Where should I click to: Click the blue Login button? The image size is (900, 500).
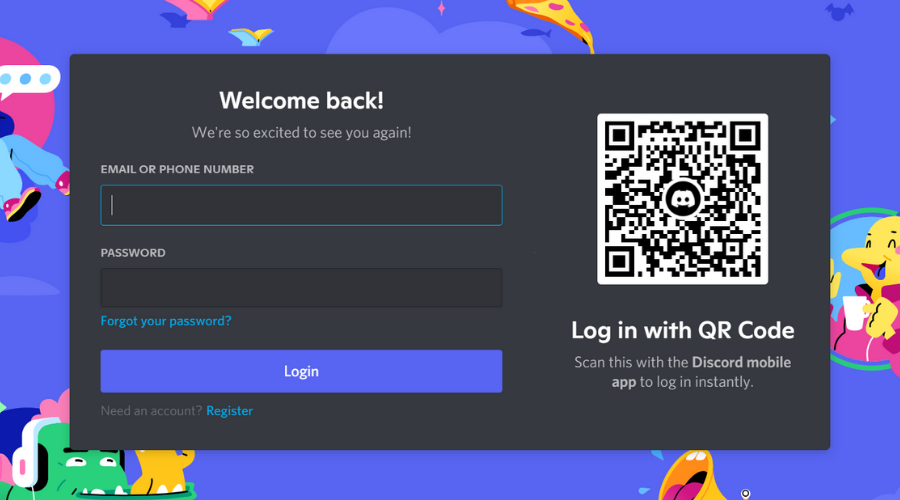(x=301, y=371)
